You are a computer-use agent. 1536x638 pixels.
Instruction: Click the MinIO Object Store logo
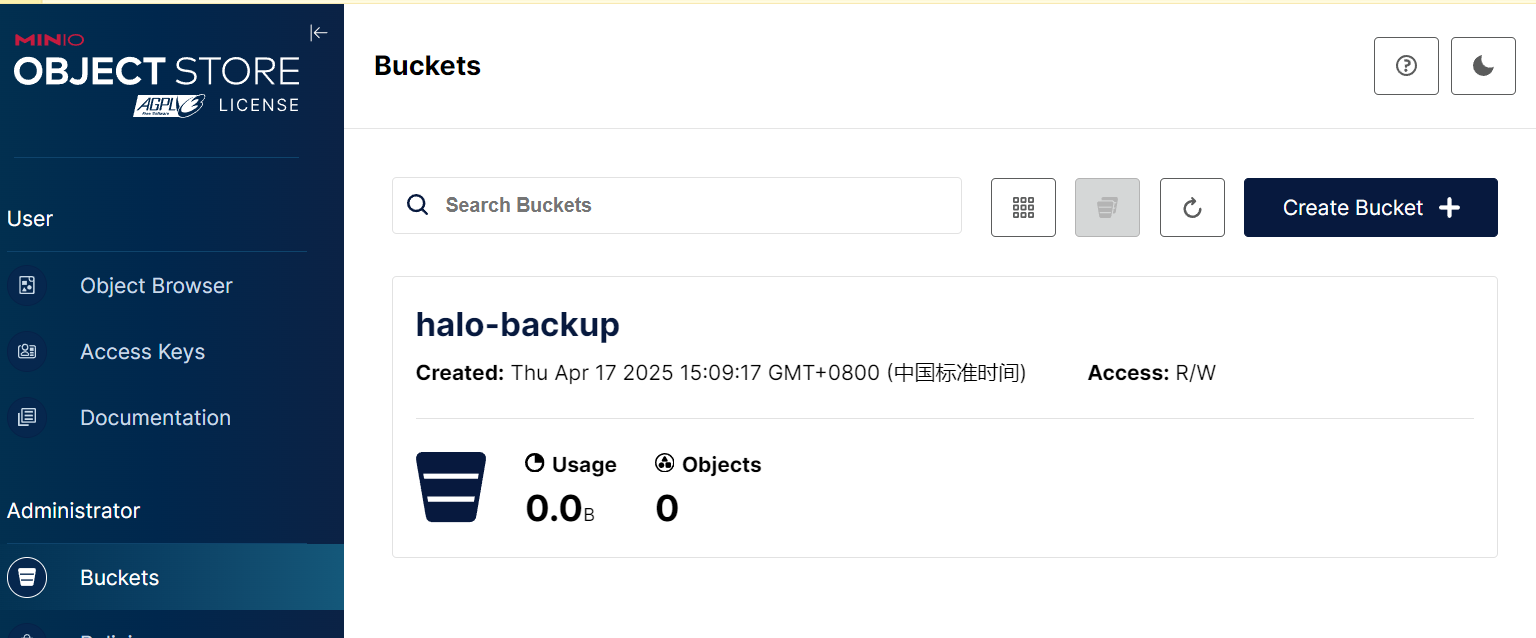coord(156,74)
